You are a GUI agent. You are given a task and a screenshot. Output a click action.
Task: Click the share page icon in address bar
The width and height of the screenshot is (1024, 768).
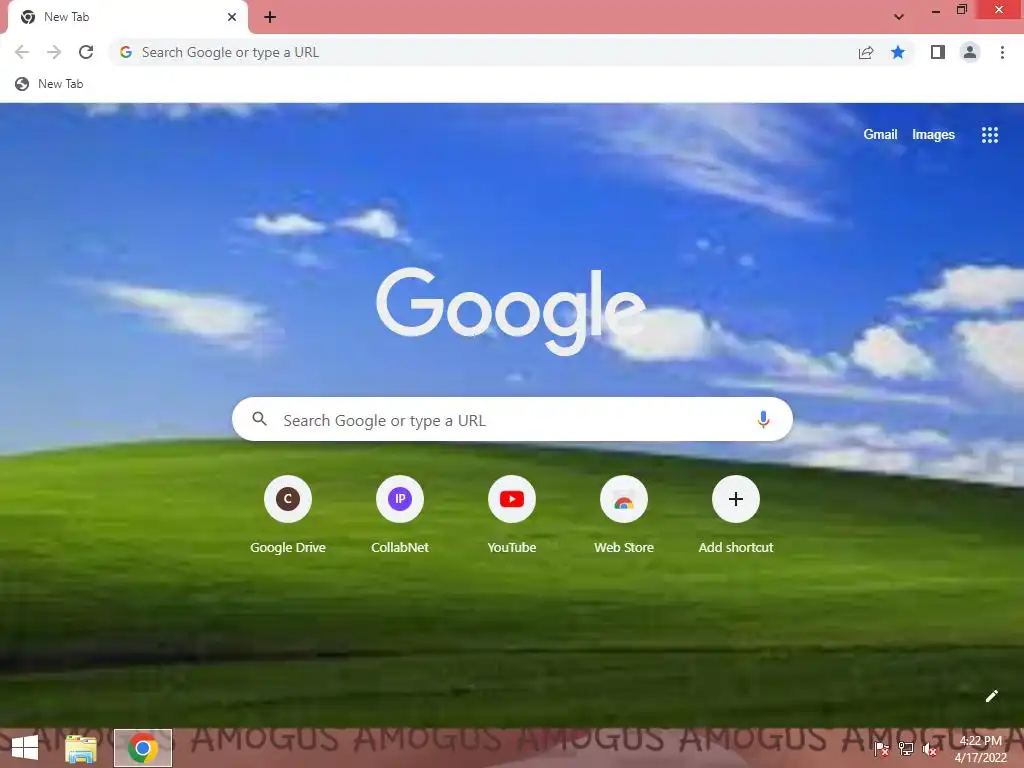coord(866,52)
